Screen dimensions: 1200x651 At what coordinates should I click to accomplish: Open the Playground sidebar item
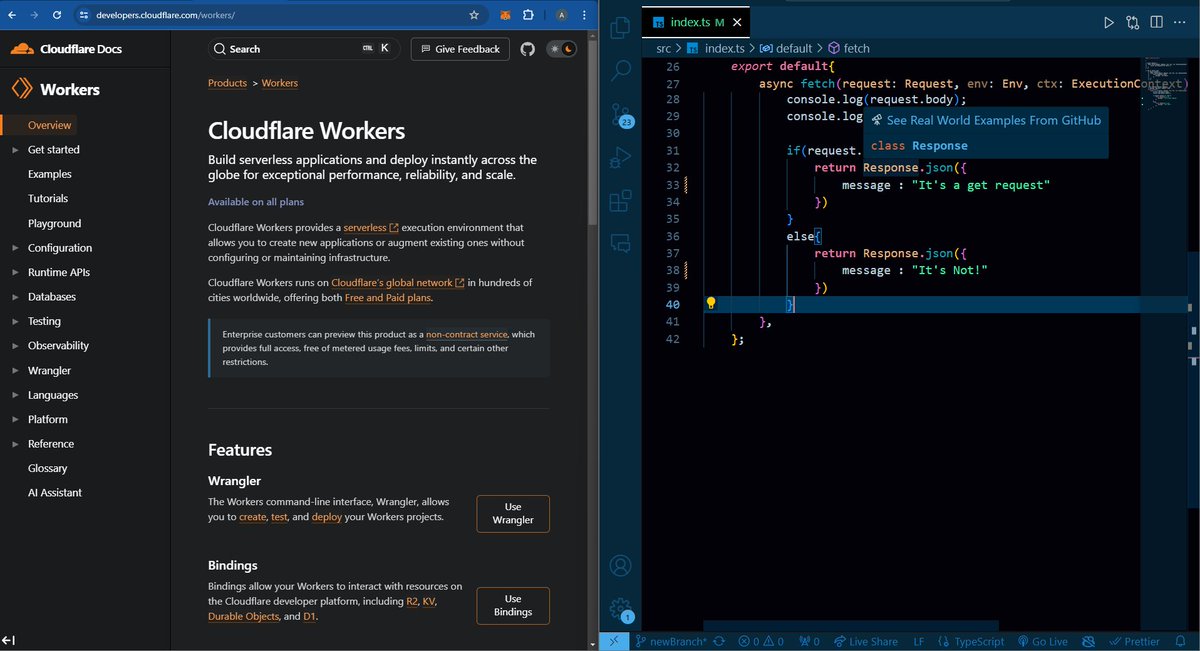point(54,223)
